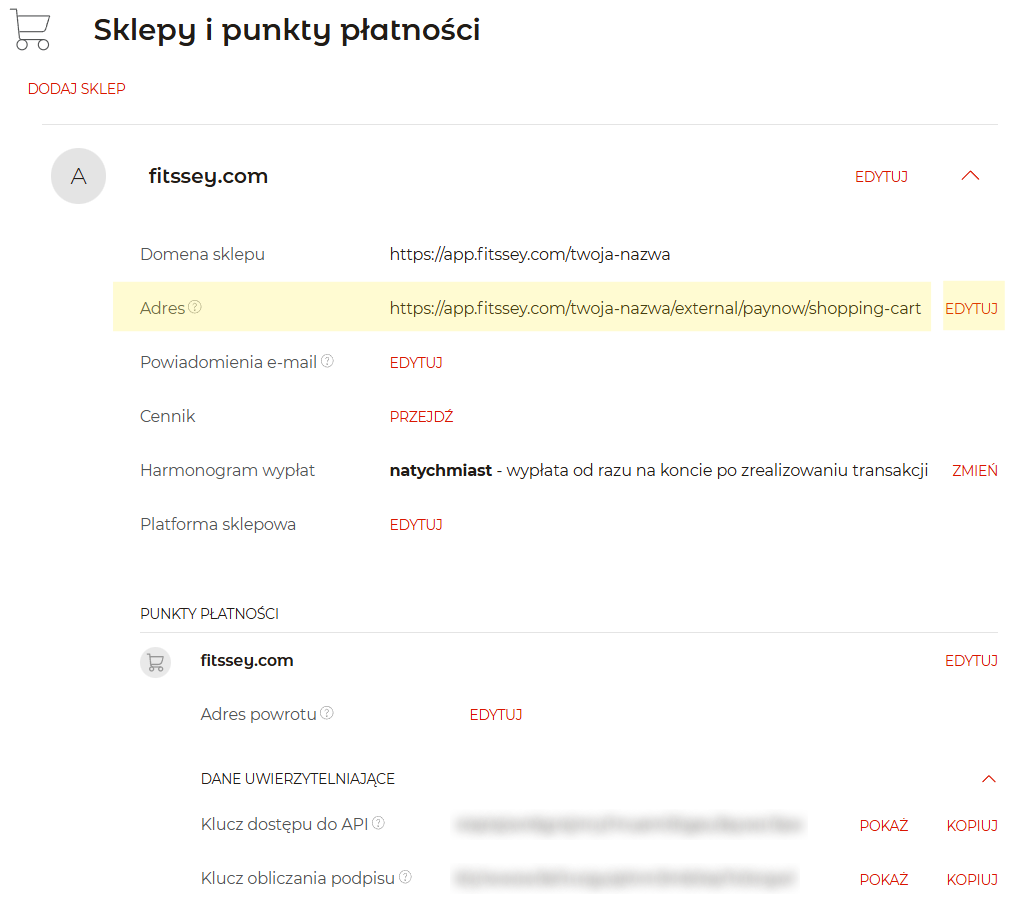Change the Harmonogram wypłat schedule
This screenshot has height=912, width=1033.
(x=974, y=471)
